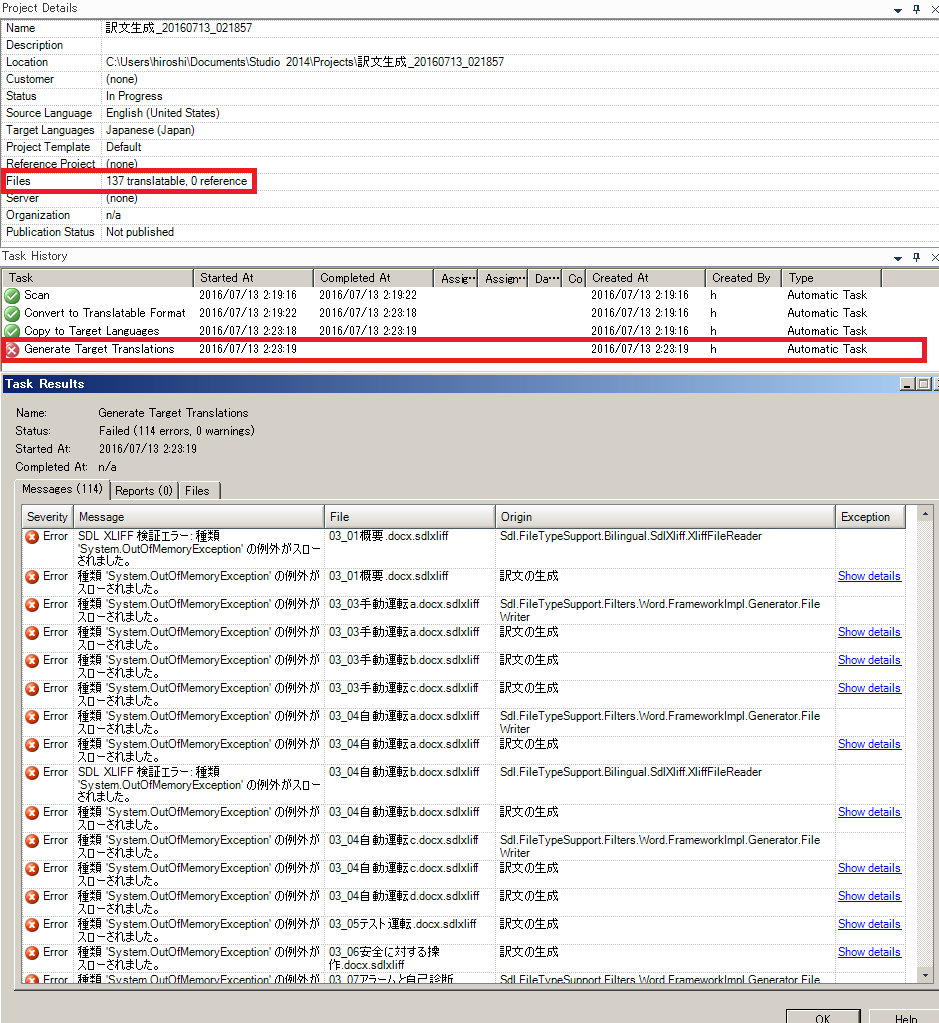
Task: Open Show details for 03_01概要 error
Action: click(868, 576)
